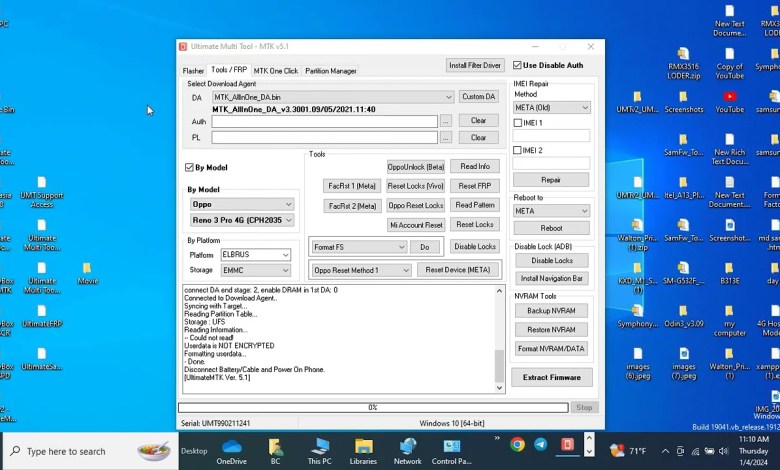Switch to the Flasher tab
This screenshot has height=470, width=780.
(193, 71)
